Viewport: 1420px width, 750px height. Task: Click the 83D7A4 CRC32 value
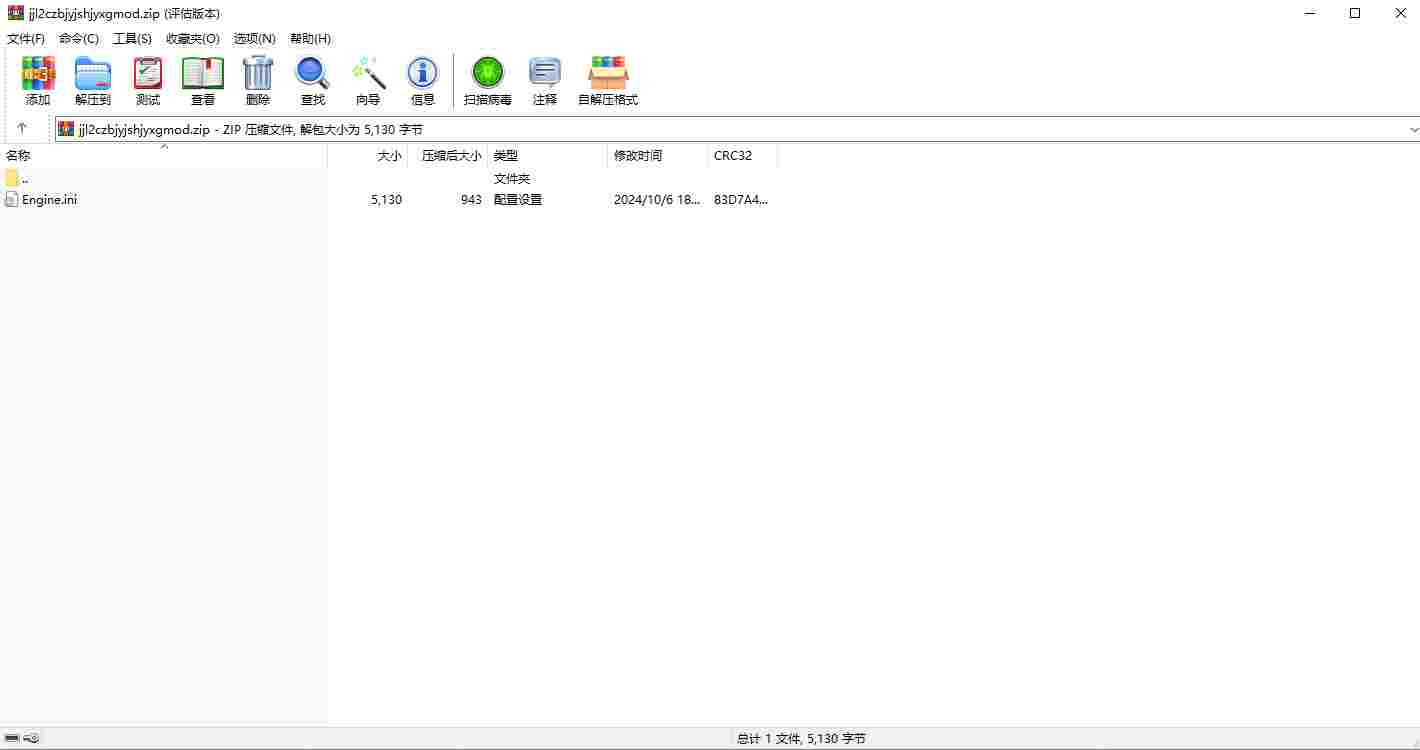pyautogui.click(x=741, y=199)
